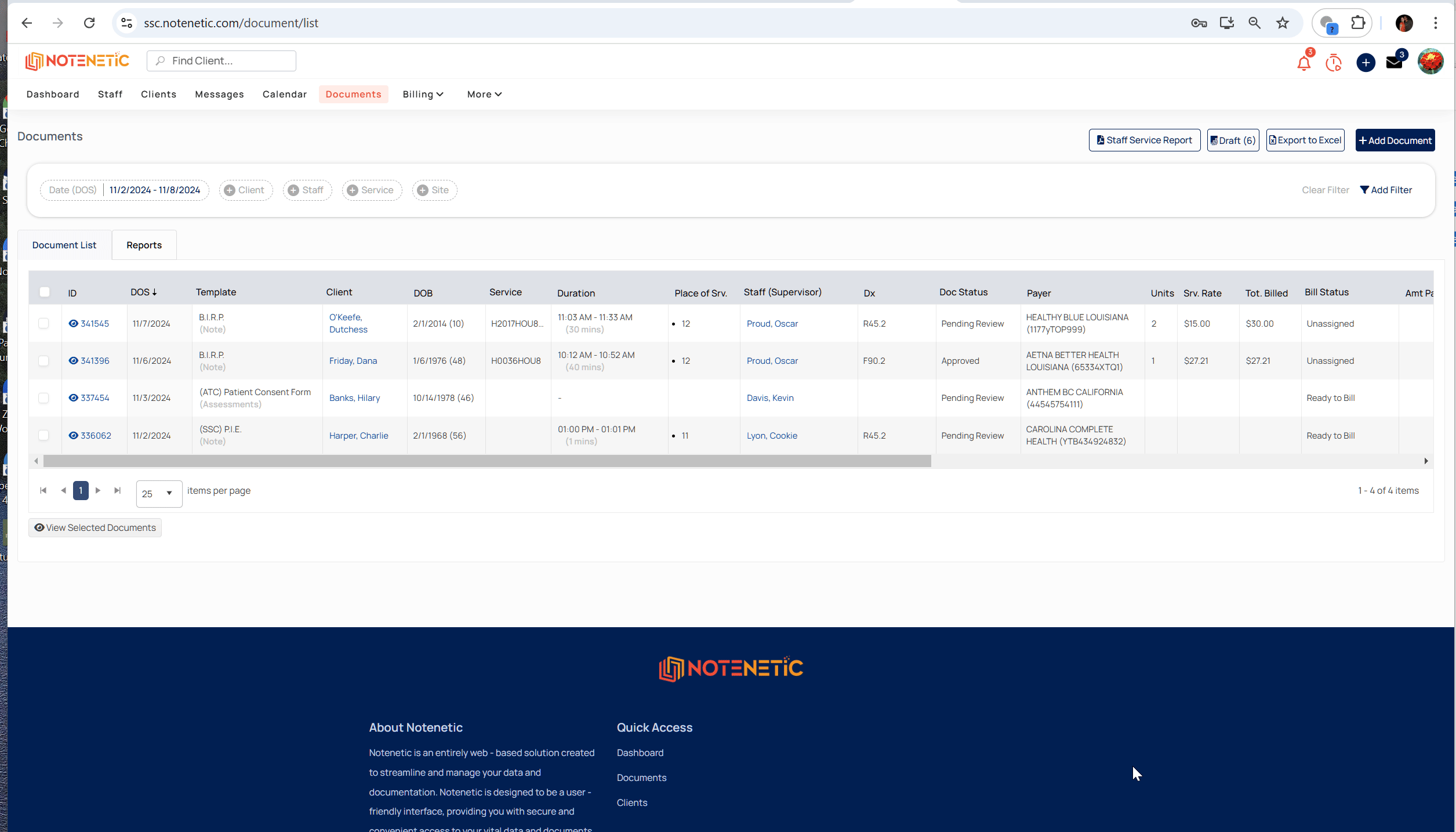Go to previous page pagination arrow

click(63, 491)
